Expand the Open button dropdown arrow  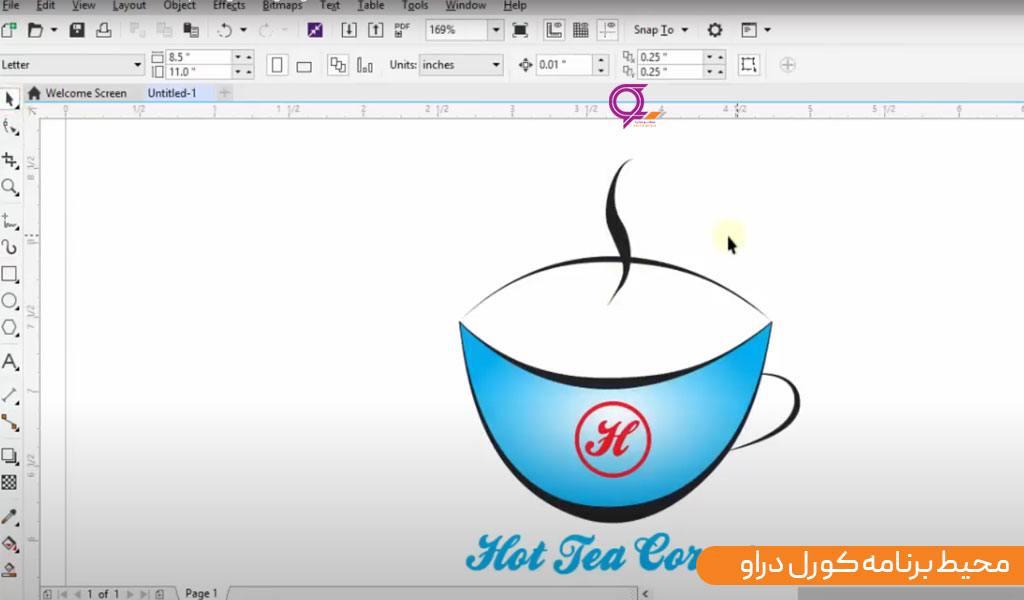tap(54, 30)
